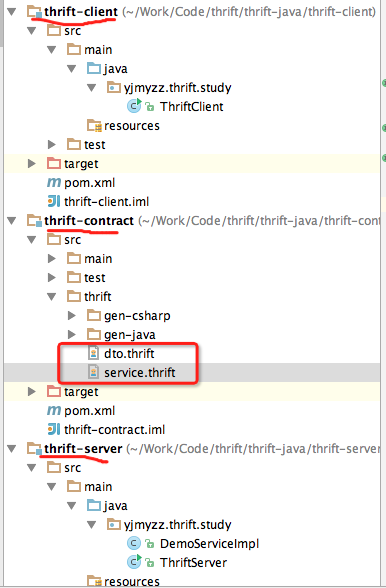Click ThriftClient runnable class icon
Screen dimensions: 386x588
coord(134,106)
